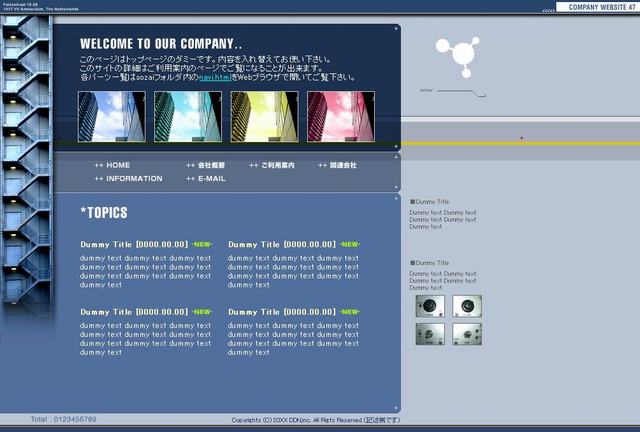
Task: Open the yellow-tinted building thumbnail
Action: (264, 117)
